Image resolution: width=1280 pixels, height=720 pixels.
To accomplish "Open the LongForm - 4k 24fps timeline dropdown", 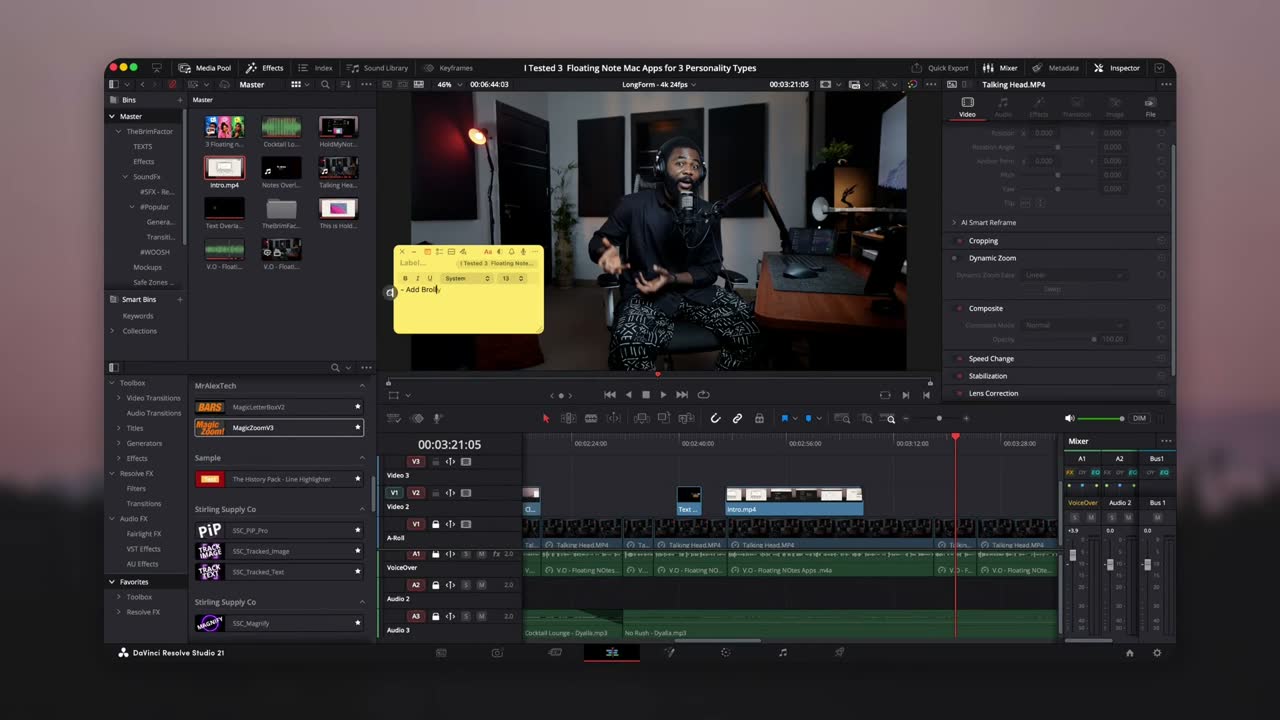I will pyautogui.click(x=659, y=84).
